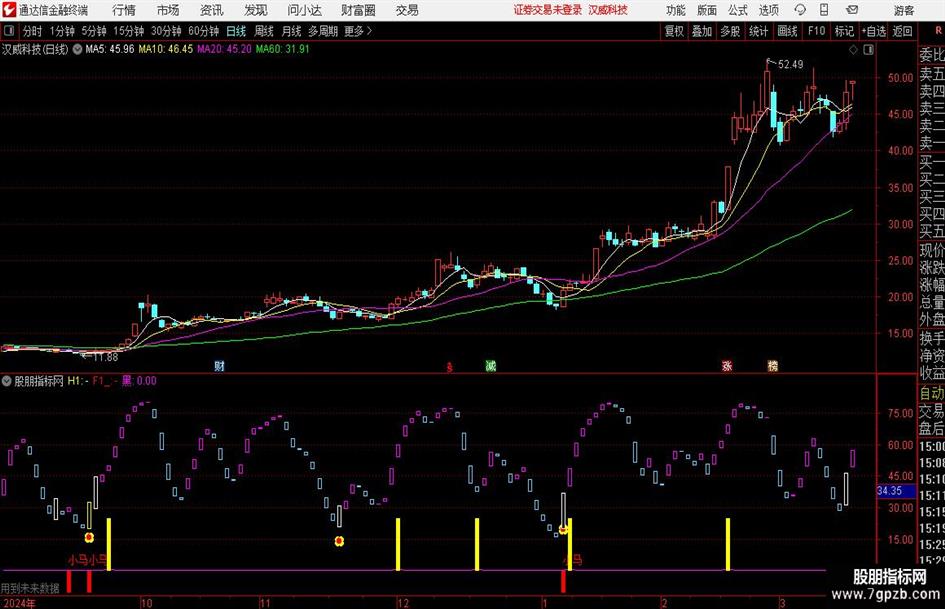Image resolution: width=945 pixels, height=609 pixels.
Task: Switch to the 月线 monthly tab
Action: click(292, 31)
